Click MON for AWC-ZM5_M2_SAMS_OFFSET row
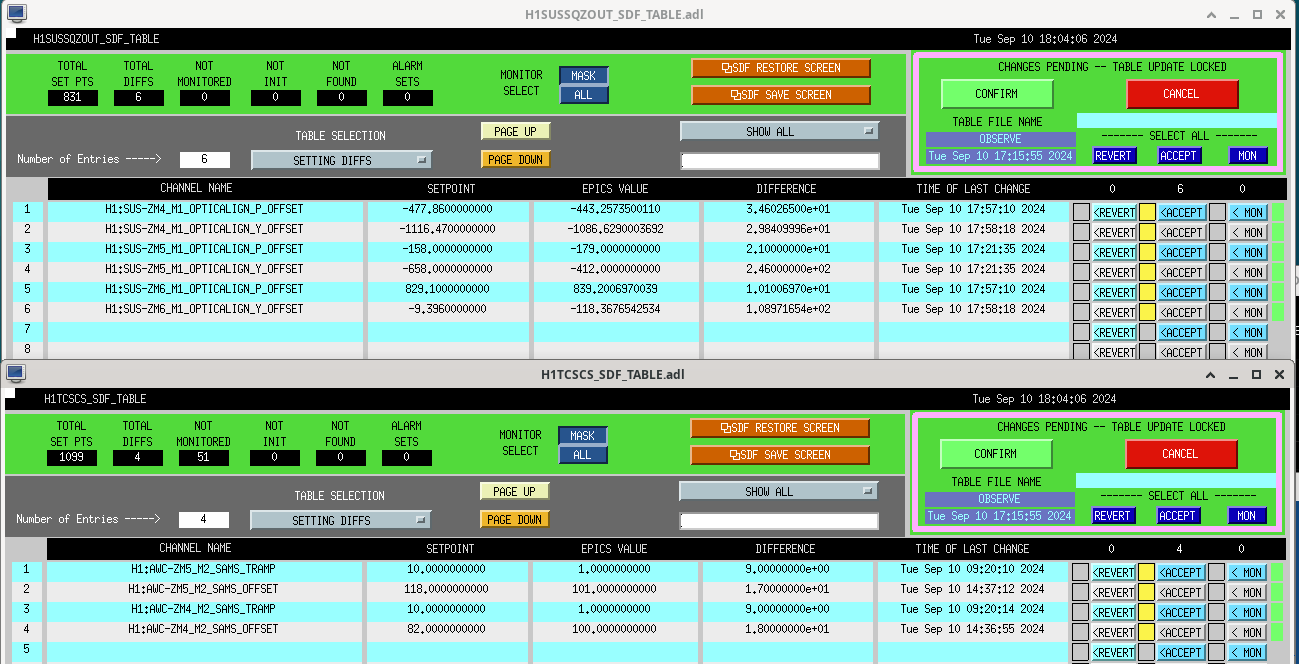This screenshot has width=1299, height=664. click(x=1246, y=592)
